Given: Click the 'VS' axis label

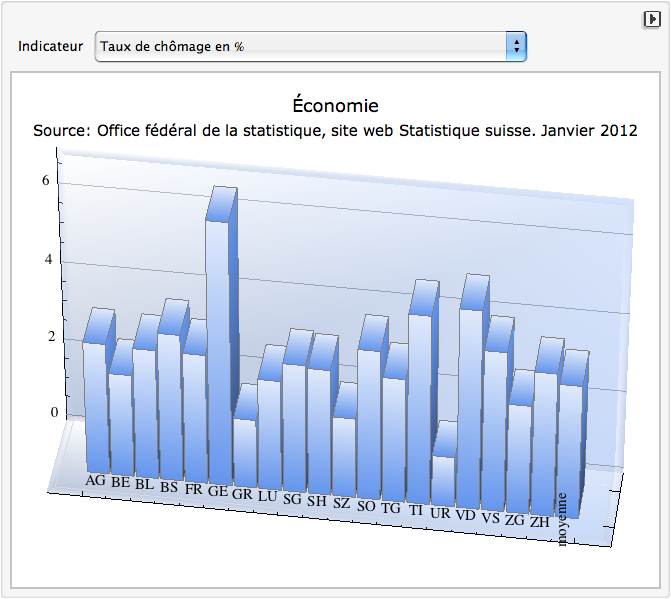Looking at the screenshot, I should tap(490, 518).
